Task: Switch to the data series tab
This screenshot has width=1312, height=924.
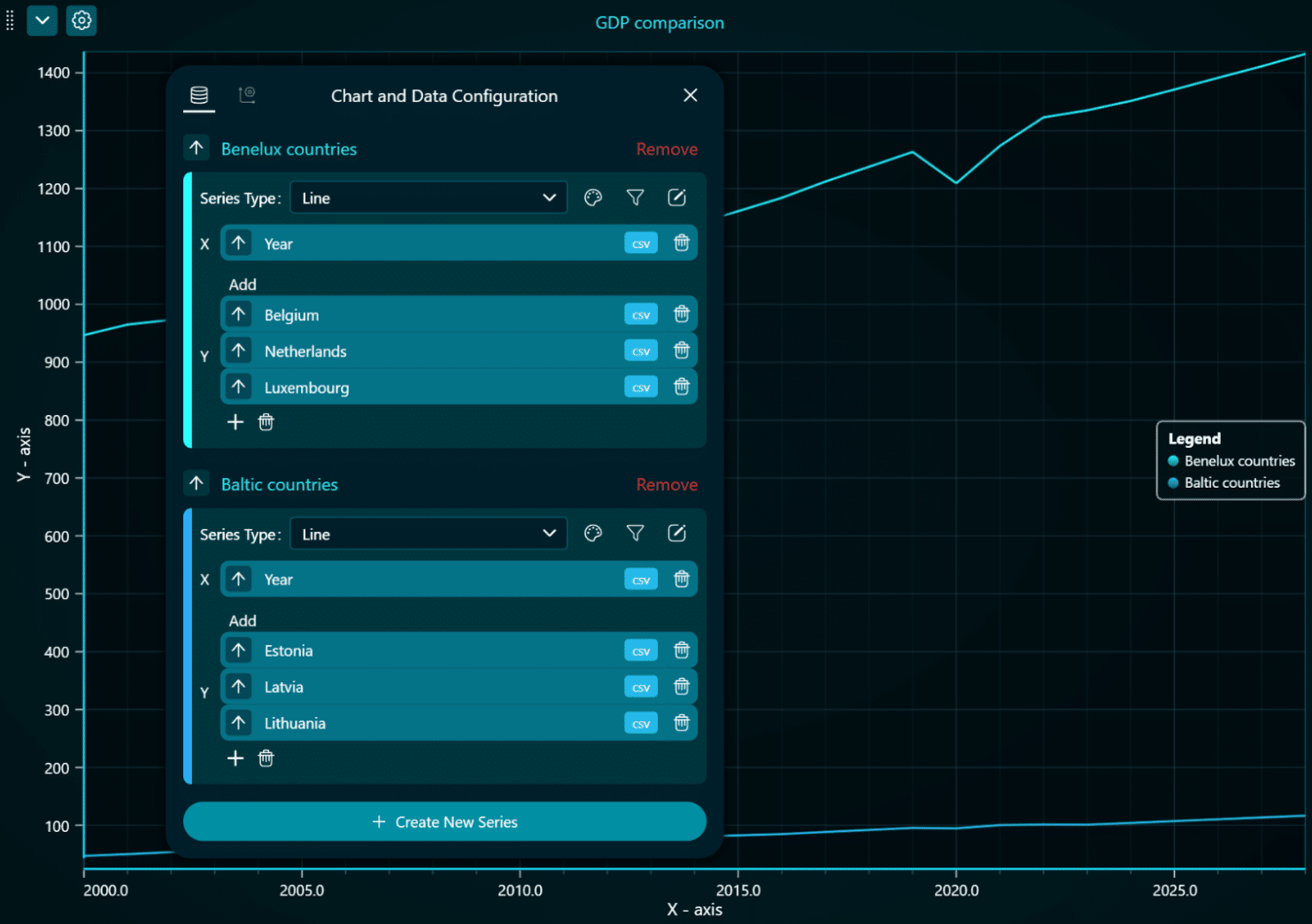Action: tap(199, 96)
